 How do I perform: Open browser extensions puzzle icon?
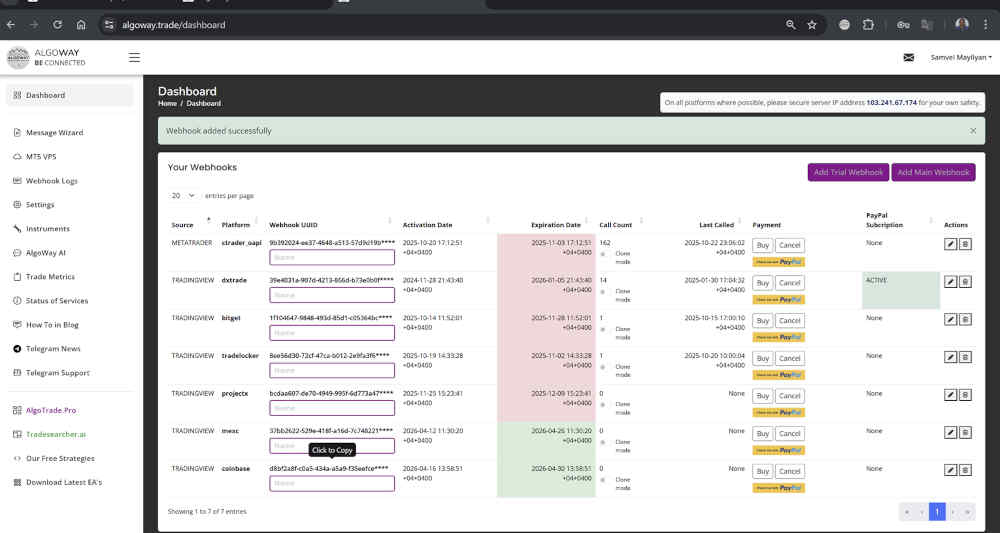[868, 25]
